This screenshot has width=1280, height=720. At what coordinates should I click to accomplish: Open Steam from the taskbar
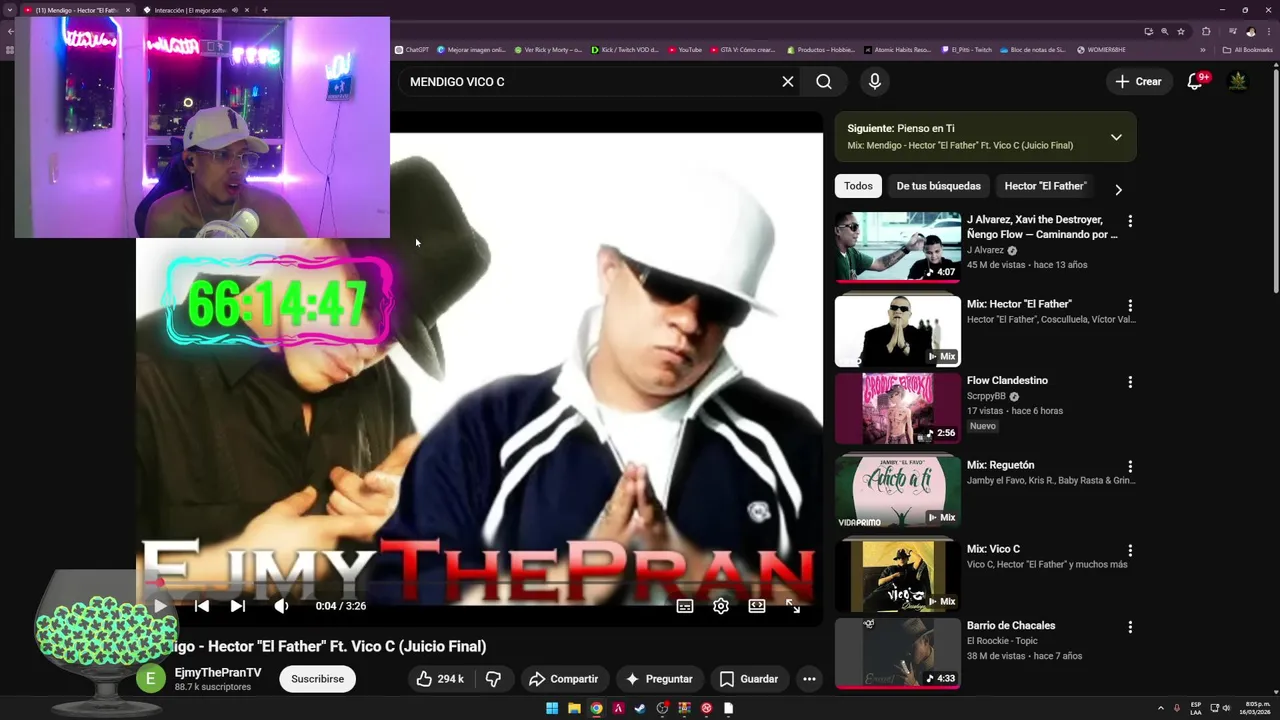point(640,708)
